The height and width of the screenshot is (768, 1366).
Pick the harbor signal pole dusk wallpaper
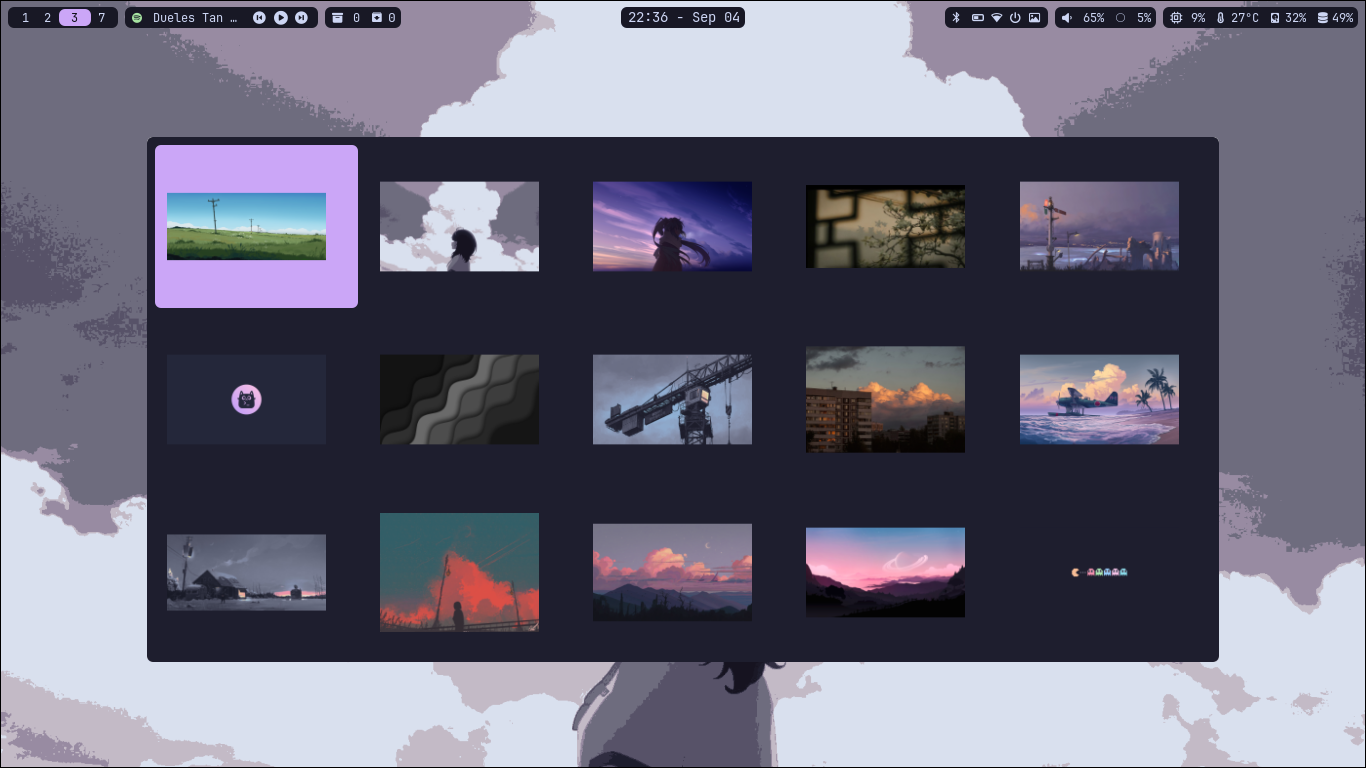coord(1099,226)
